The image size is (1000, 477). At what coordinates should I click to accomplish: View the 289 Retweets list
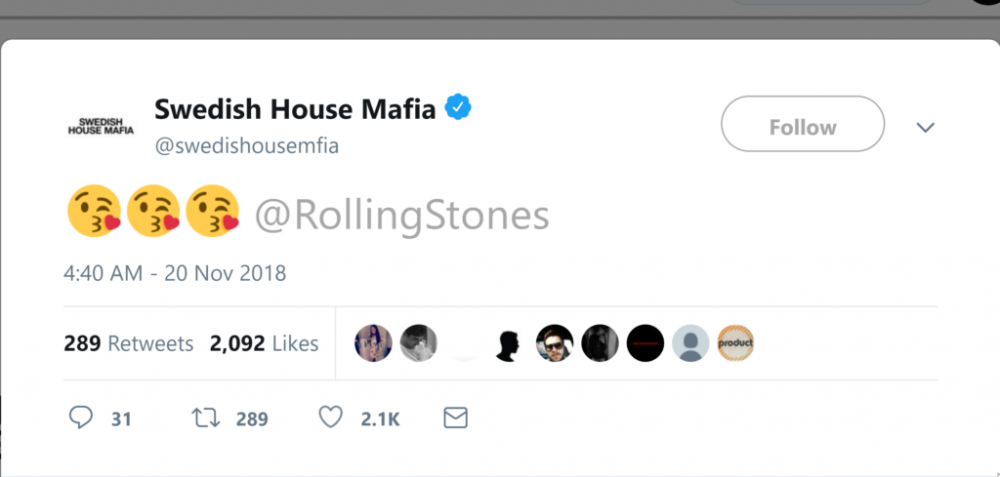[x=128, y=344]
